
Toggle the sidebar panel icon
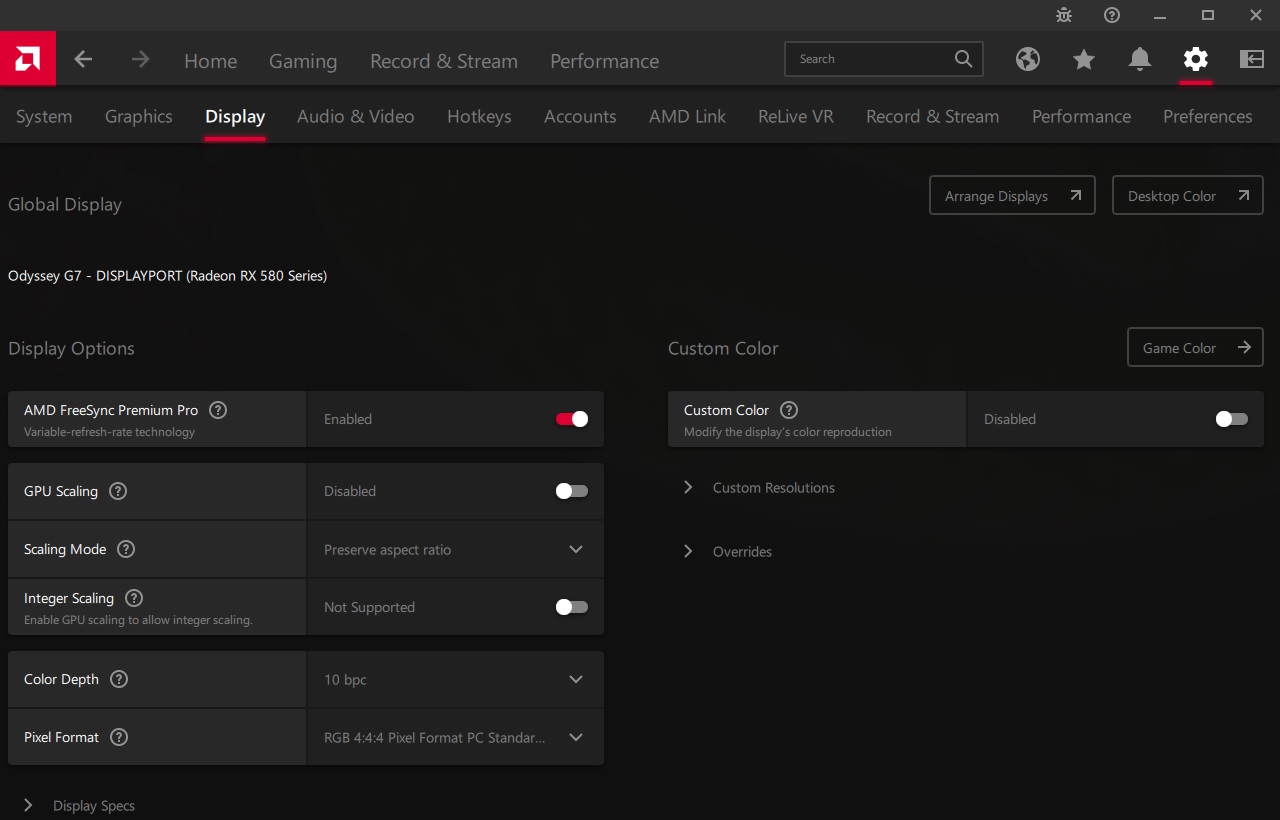(1251, 59)
